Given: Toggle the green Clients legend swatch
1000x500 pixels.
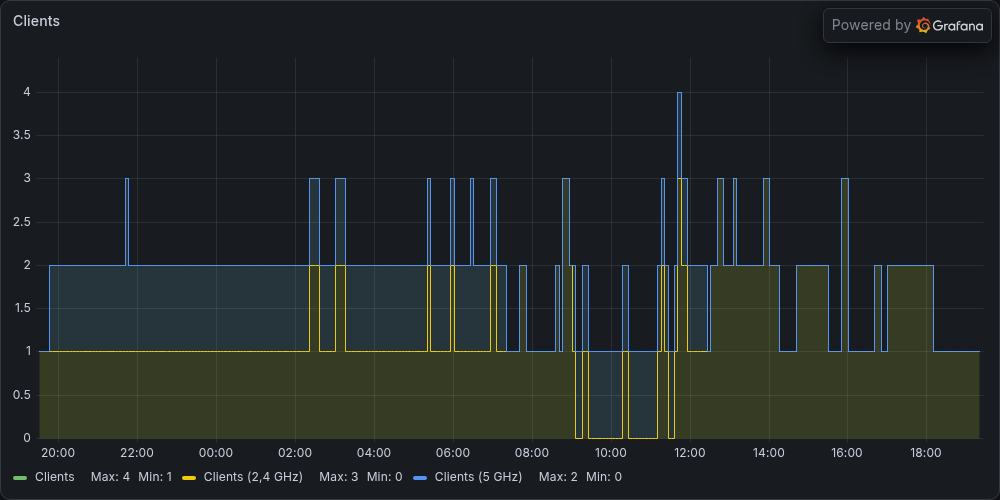Looking at the screenshot, I should click(20, 477).
